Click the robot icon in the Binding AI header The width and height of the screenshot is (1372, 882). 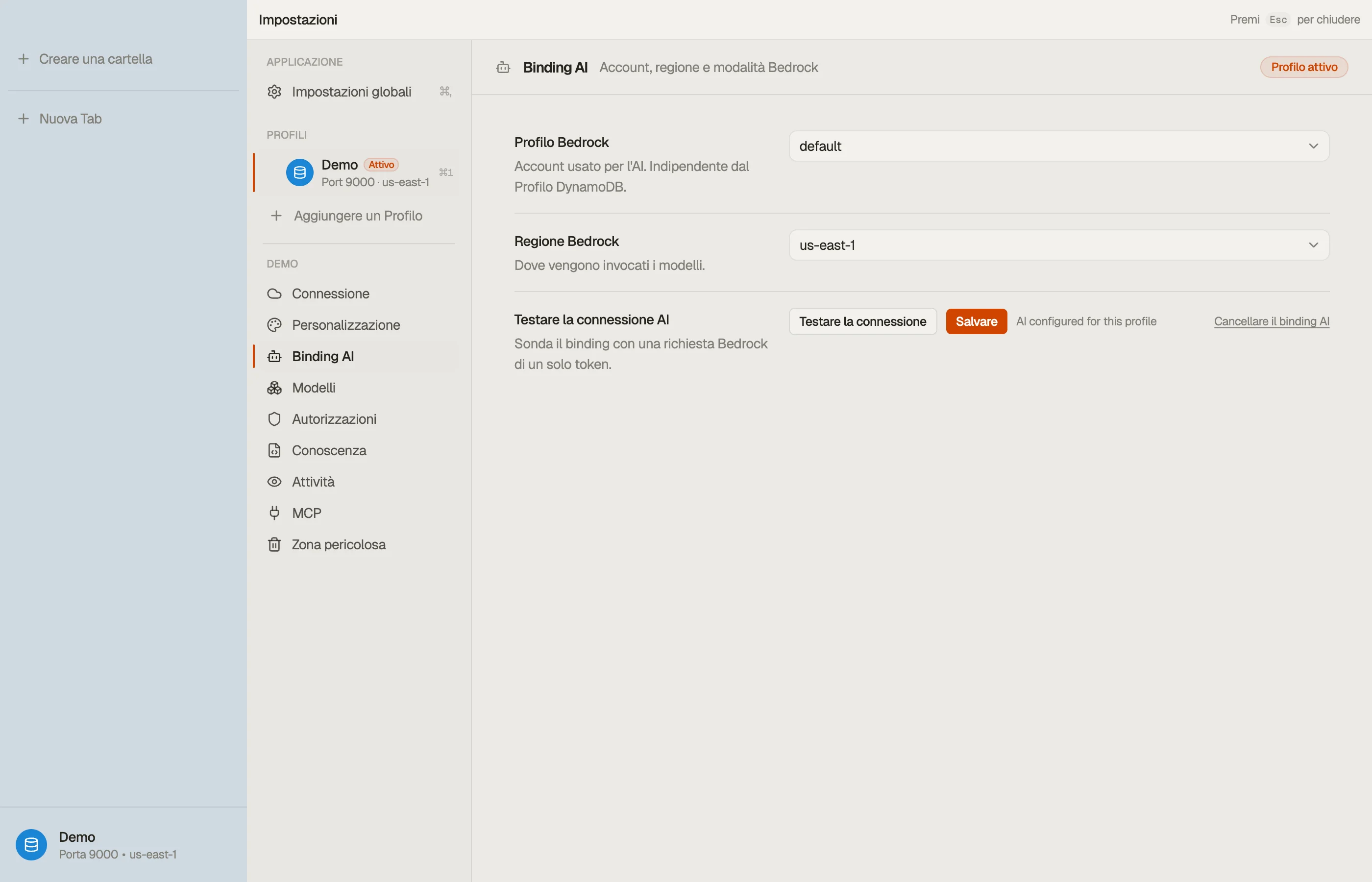click(503, 68)
